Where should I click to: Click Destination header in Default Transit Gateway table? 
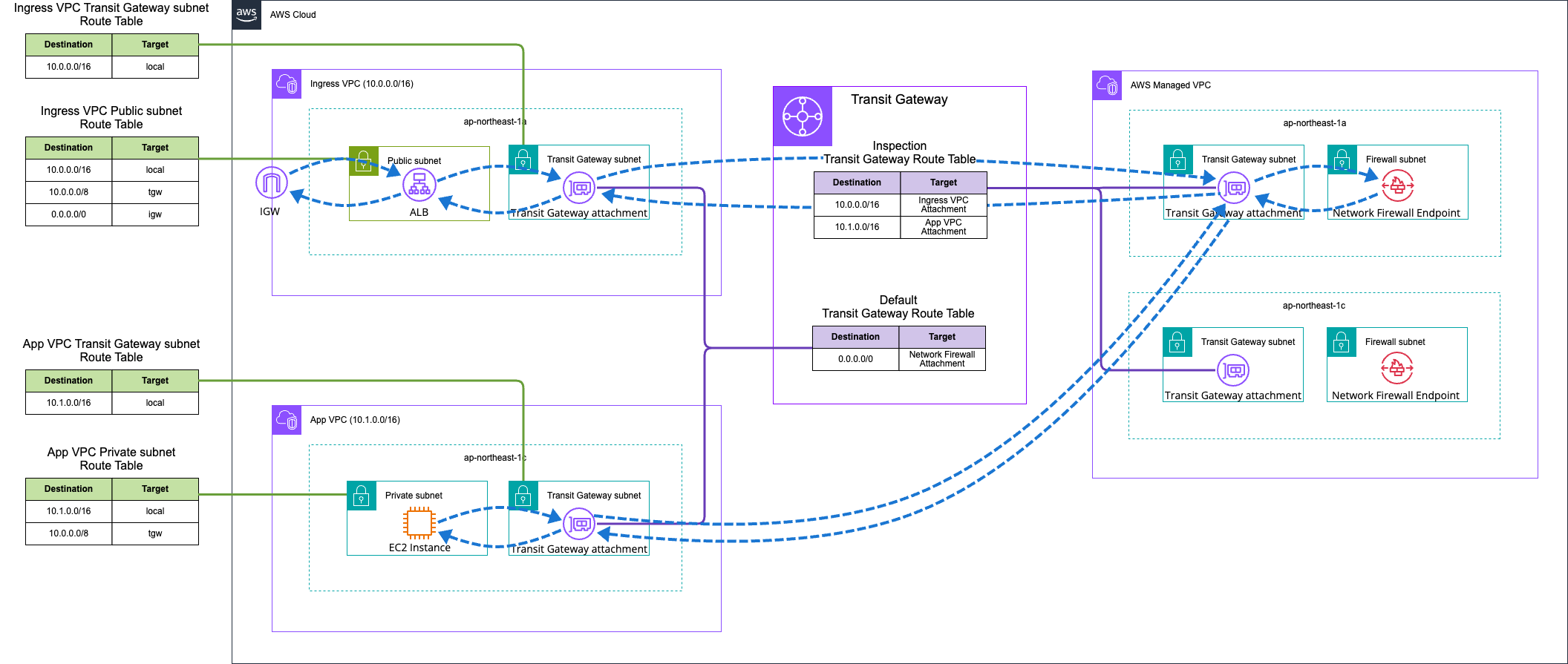point(855,337)
